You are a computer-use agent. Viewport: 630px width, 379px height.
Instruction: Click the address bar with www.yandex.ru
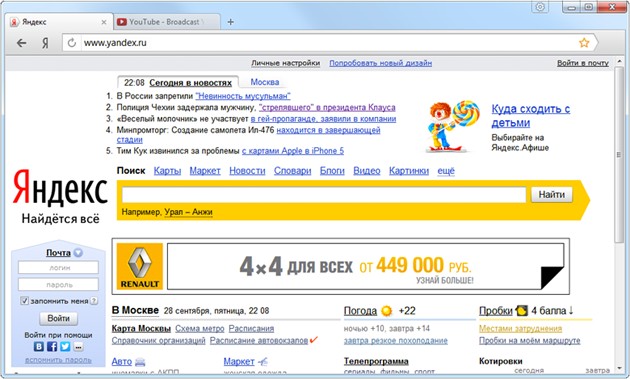point(329,43)
